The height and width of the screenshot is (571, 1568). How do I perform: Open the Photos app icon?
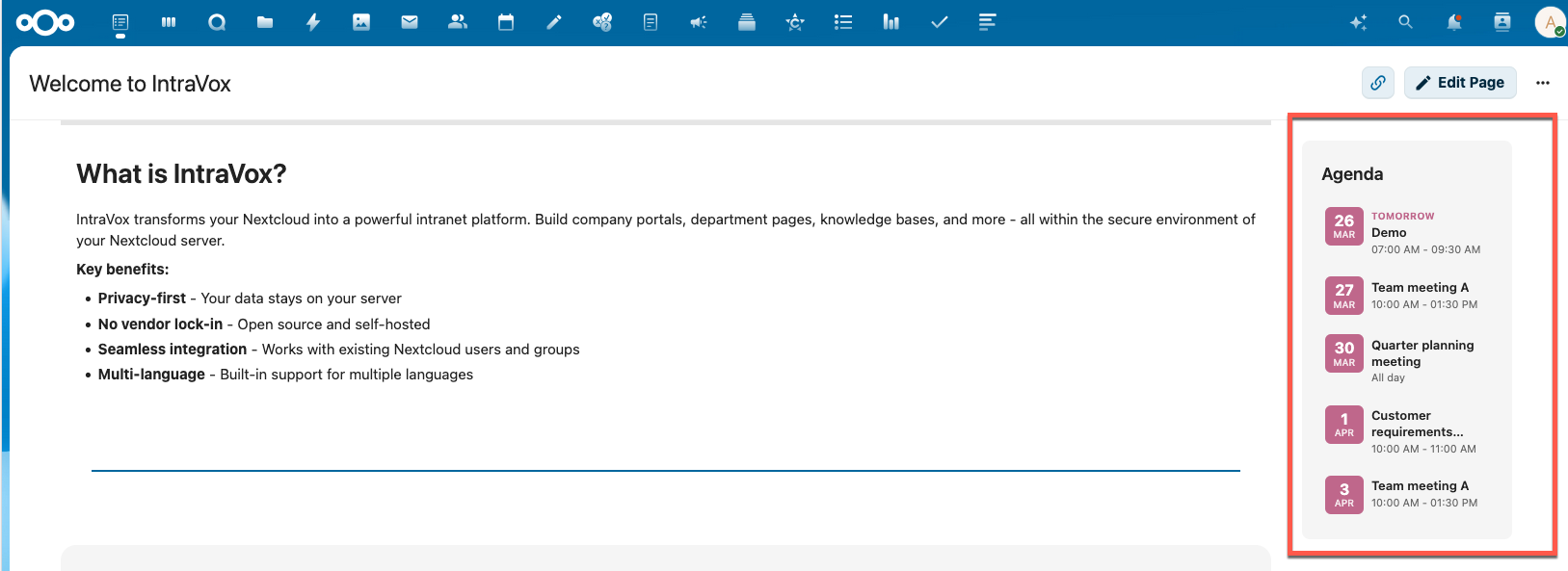[x=361, y=22]
